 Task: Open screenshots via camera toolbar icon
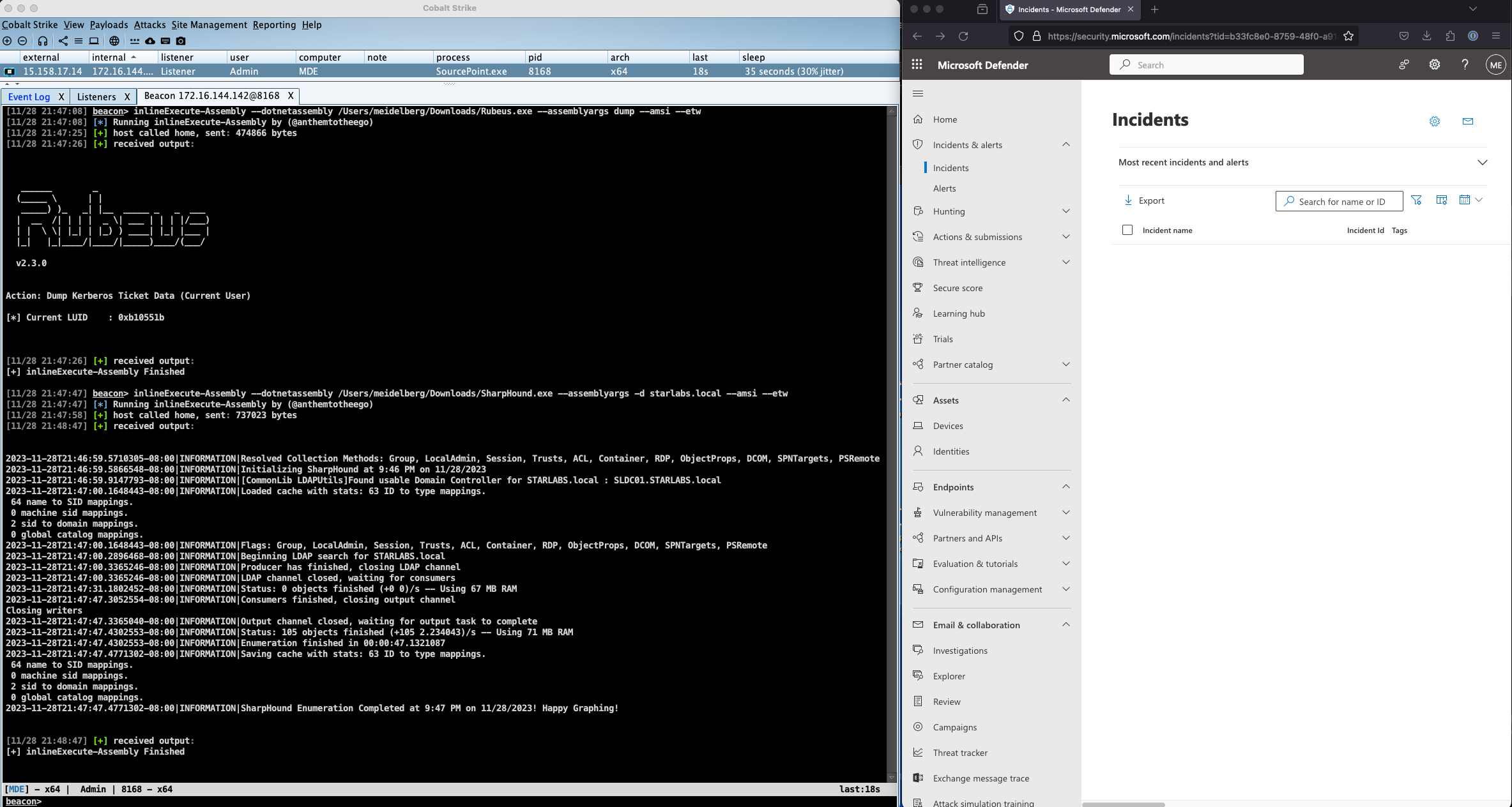(181, 41)
